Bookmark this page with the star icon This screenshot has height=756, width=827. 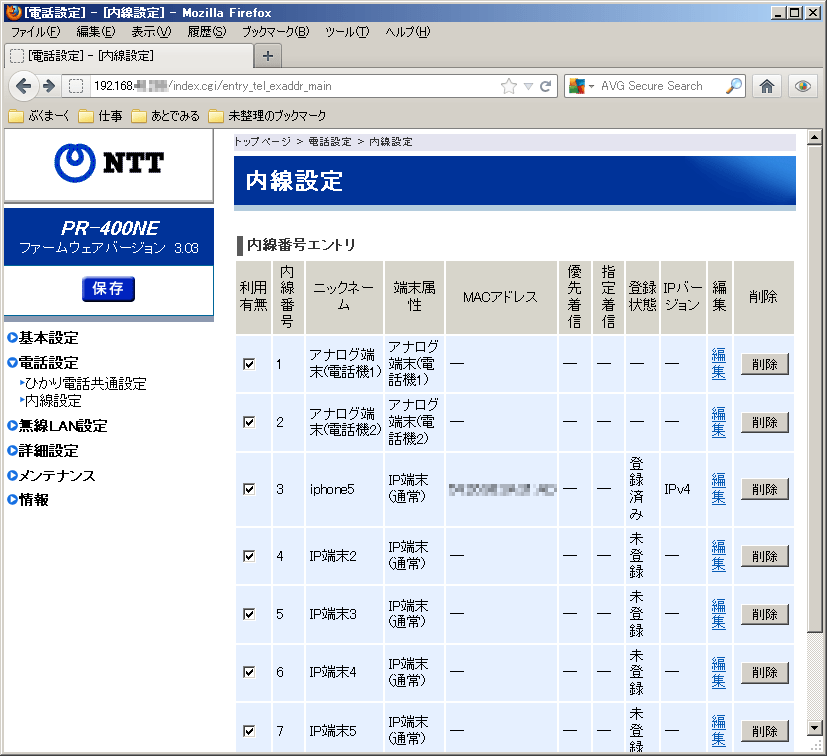[509, 86]
